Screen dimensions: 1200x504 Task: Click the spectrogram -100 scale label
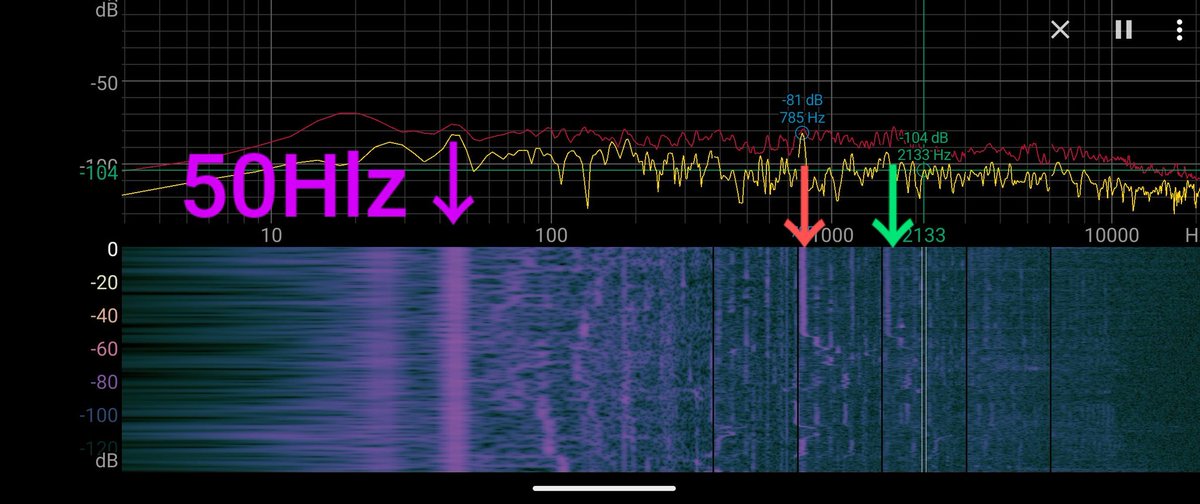(99, 415)
